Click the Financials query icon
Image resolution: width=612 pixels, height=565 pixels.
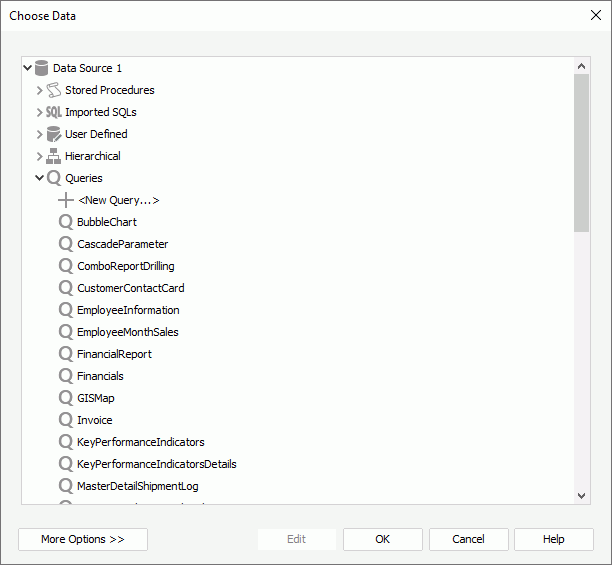tap(66, 376)
